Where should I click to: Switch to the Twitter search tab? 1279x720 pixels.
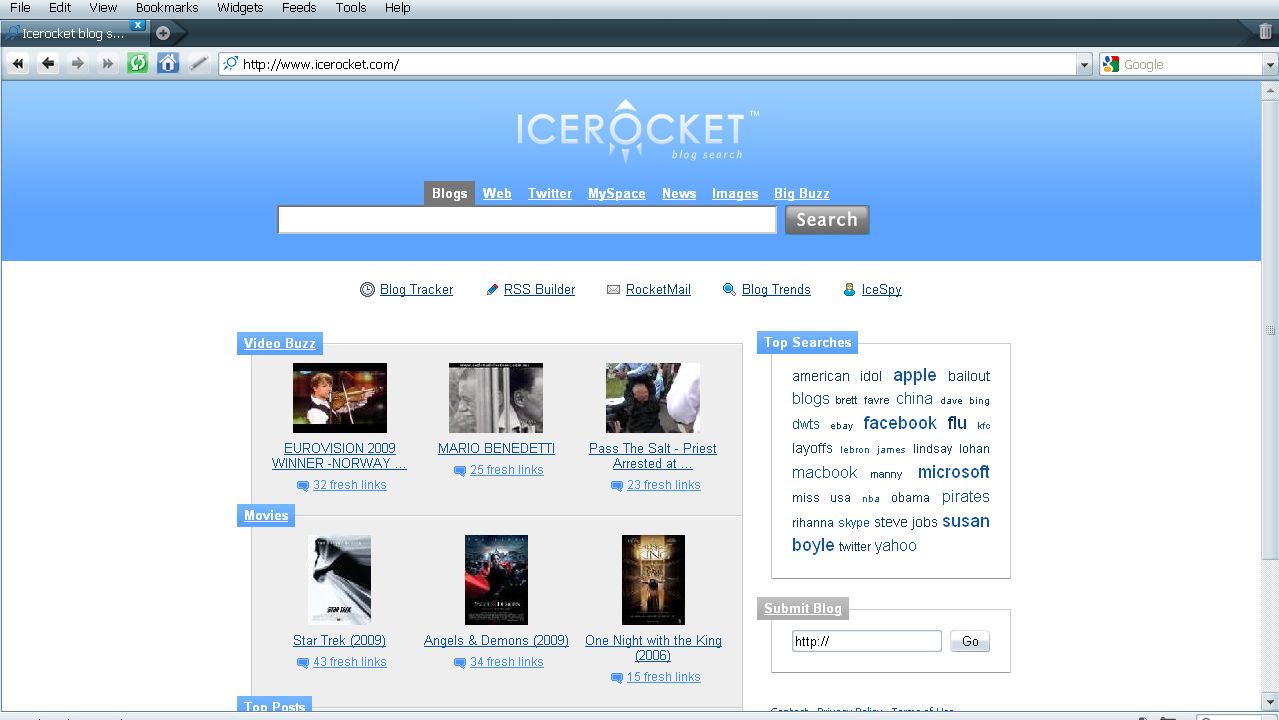pos(549,193)
